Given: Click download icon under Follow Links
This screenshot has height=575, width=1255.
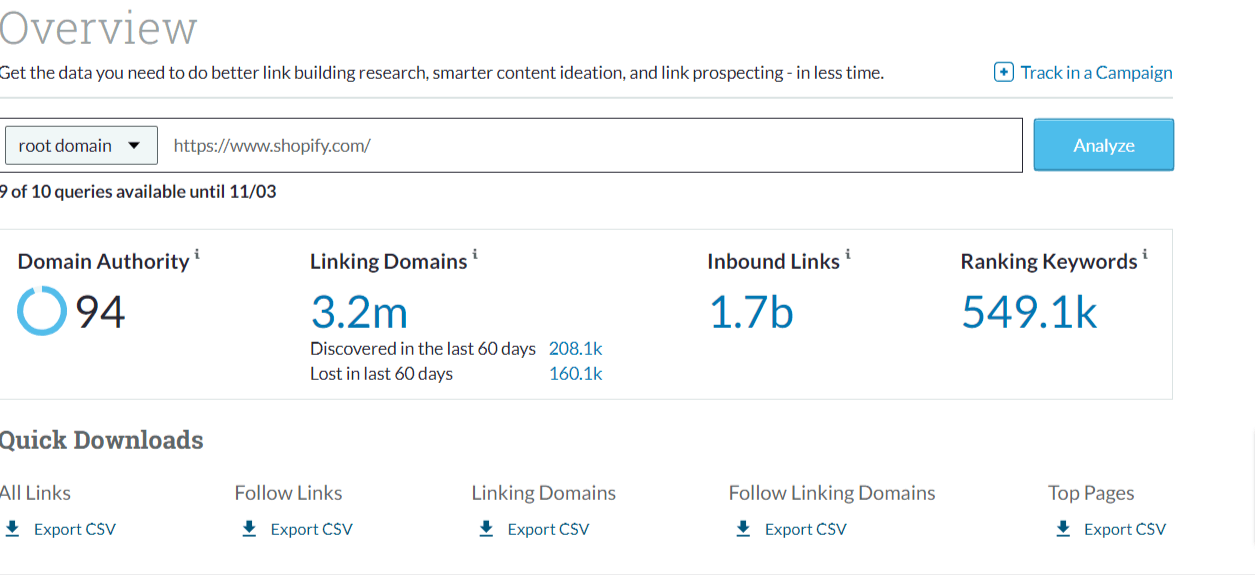Looking at the screenshot, I should [x=249, y=529].
